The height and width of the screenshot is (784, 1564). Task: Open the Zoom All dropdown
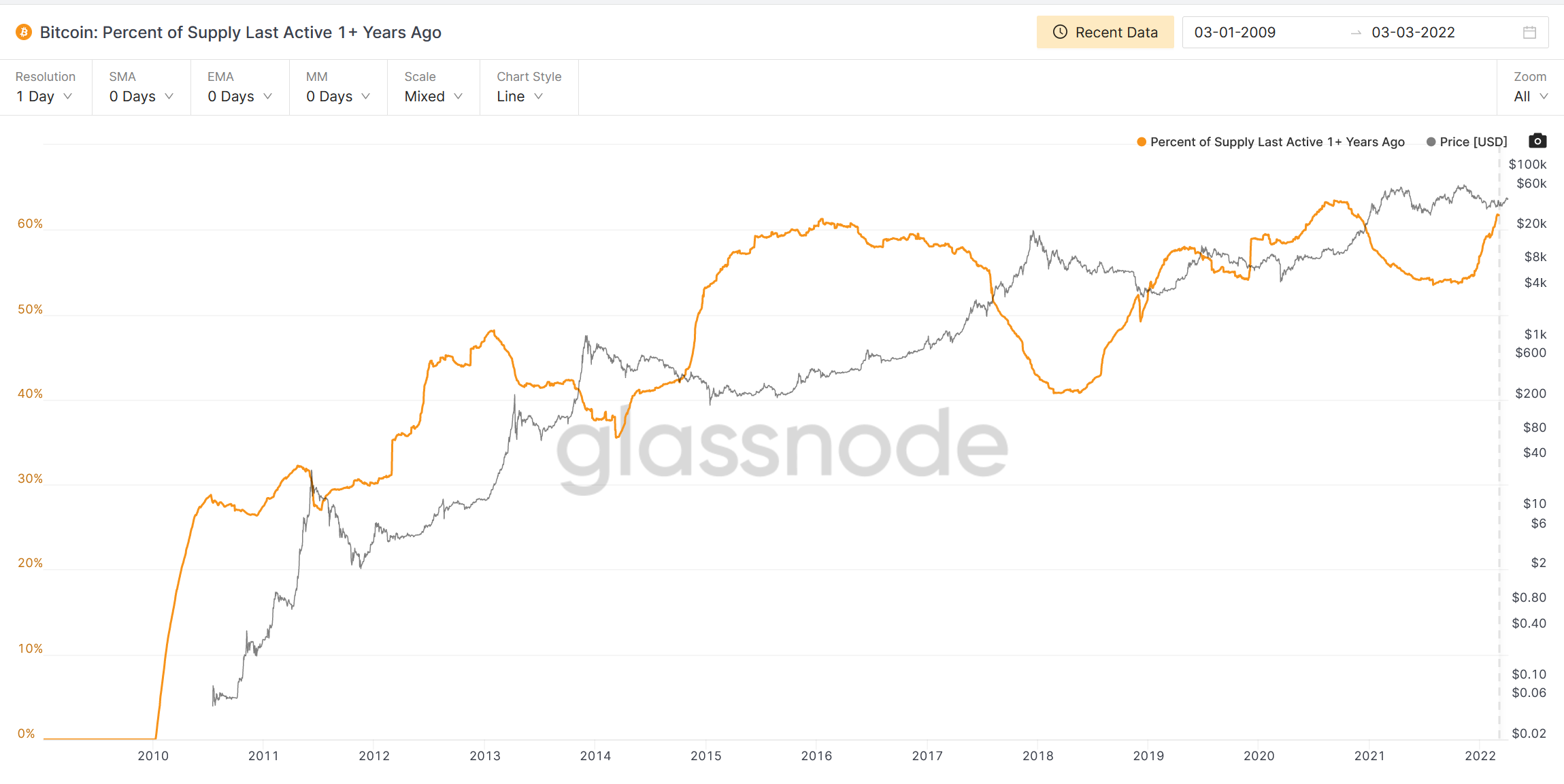[1530, 97]
